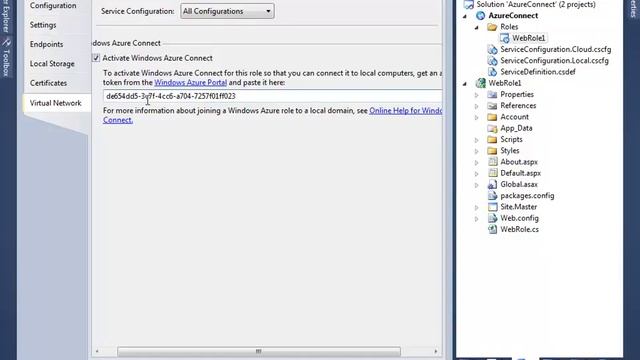Click the scrollbar right arrow
Image resolution: width=640 pixels, height=360 pixels.
pos(436,351)
